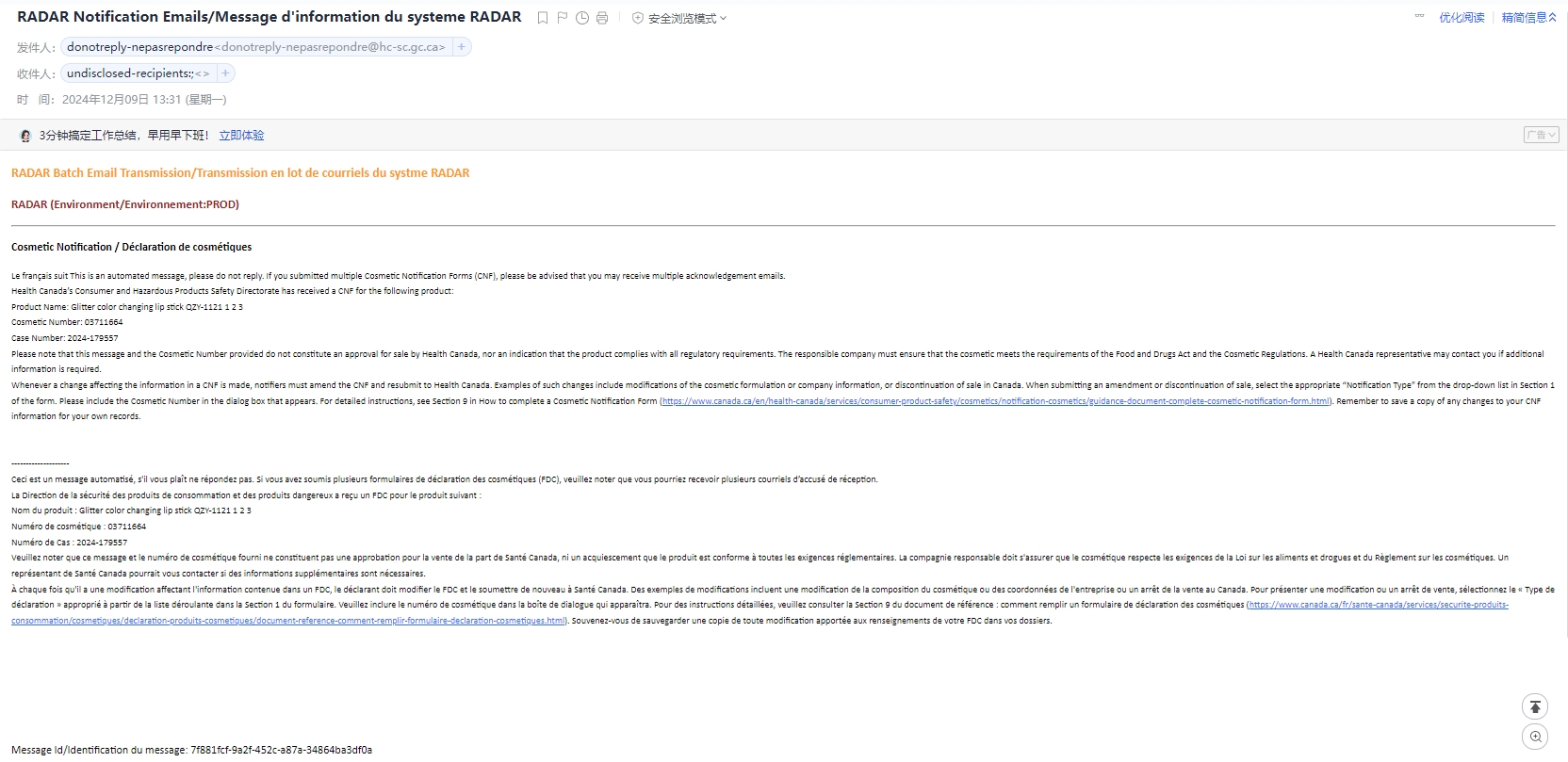Screen dimensions: 1568x762
Task: Bookmark this RADAR notification email
Action: 543,18
